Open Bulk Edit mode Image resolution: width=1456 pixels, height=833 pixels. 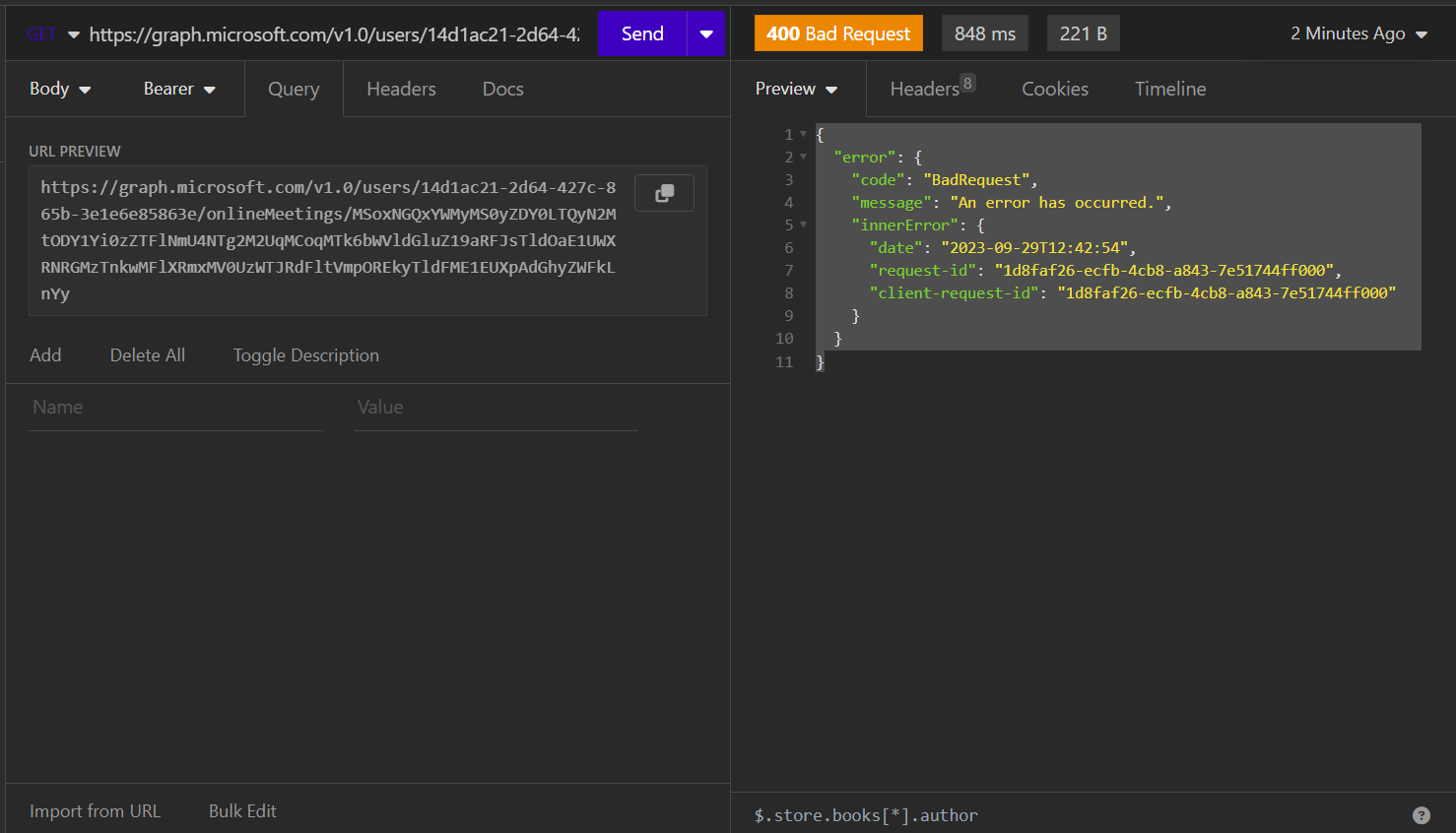tap(242, 811)
